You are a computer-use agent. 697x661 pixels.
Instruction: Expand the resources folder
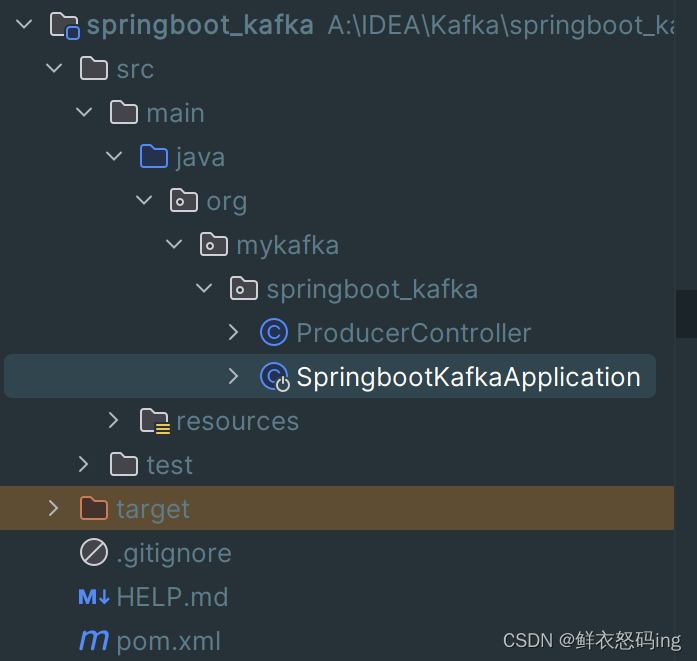point(114,421)
